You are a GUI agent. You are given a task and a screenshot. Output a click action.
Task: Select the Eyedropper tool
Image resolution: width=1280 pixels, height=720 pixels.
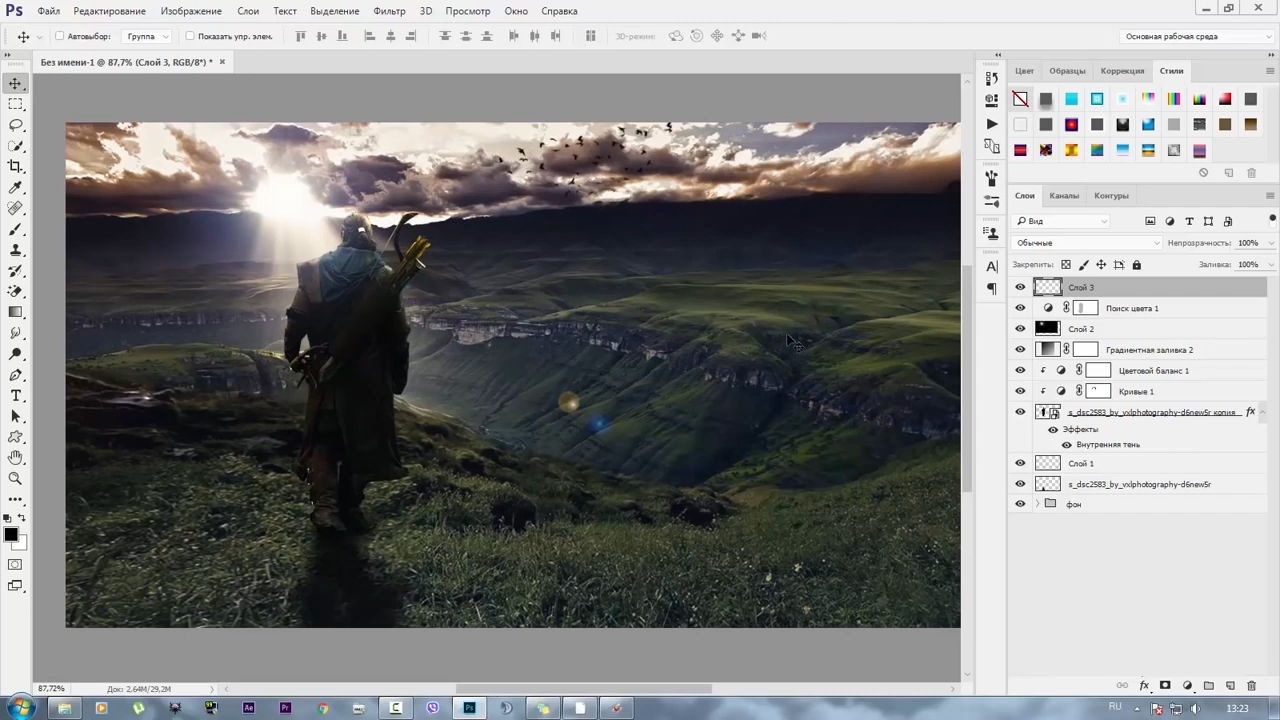15,187
